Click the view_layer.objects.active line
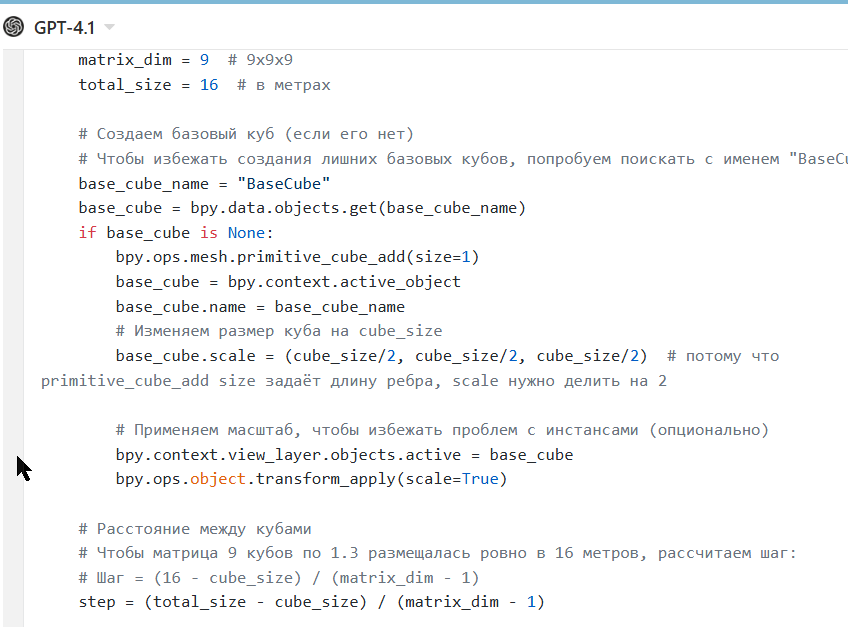This screenshot has height=627, width=848. [x=344, y=455]
